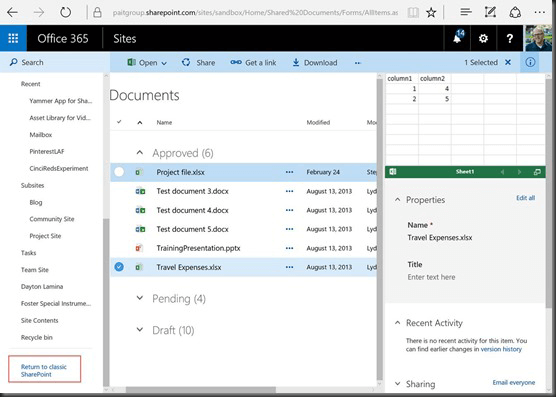Screen dimensions: 556x397
Task: Open the version history link
Action: coord(501,349)
